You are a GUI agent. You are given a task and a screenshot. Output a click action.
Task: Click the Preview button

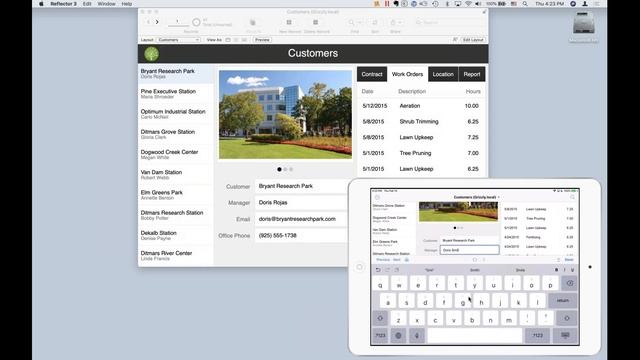click(x=262, y=40)
